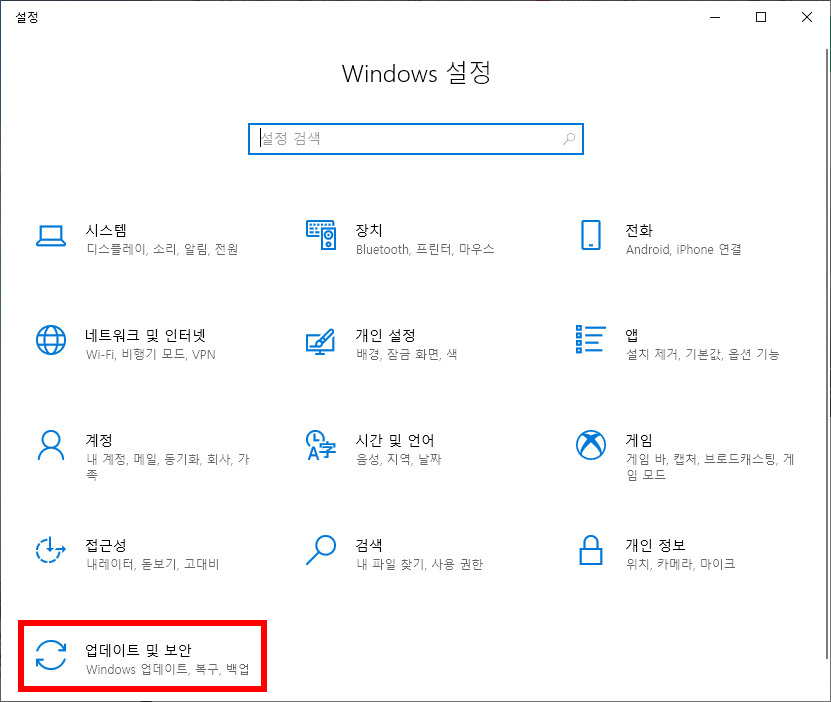Open the 시스템 settings title
This screenshot has width=831, height=702.
[x=106, y=230]
